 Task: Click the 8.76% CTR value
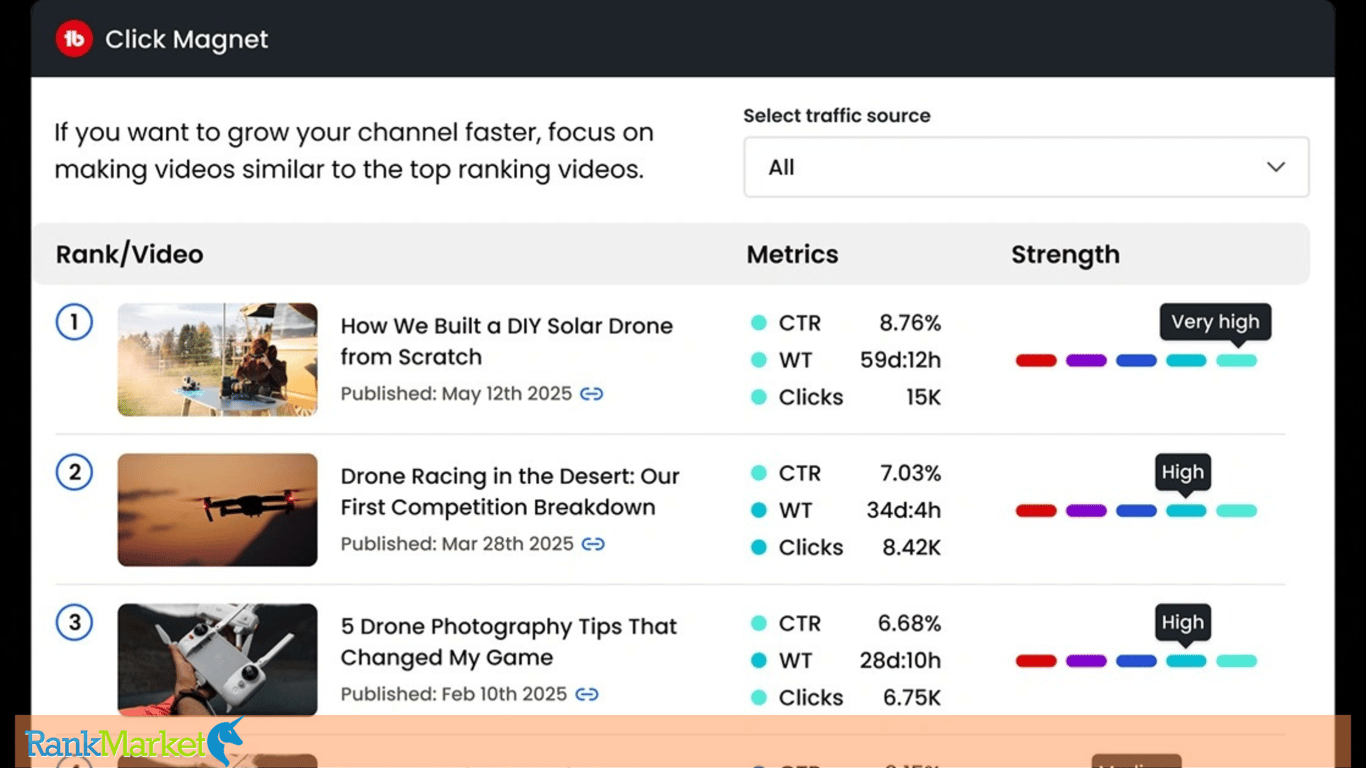910,323
